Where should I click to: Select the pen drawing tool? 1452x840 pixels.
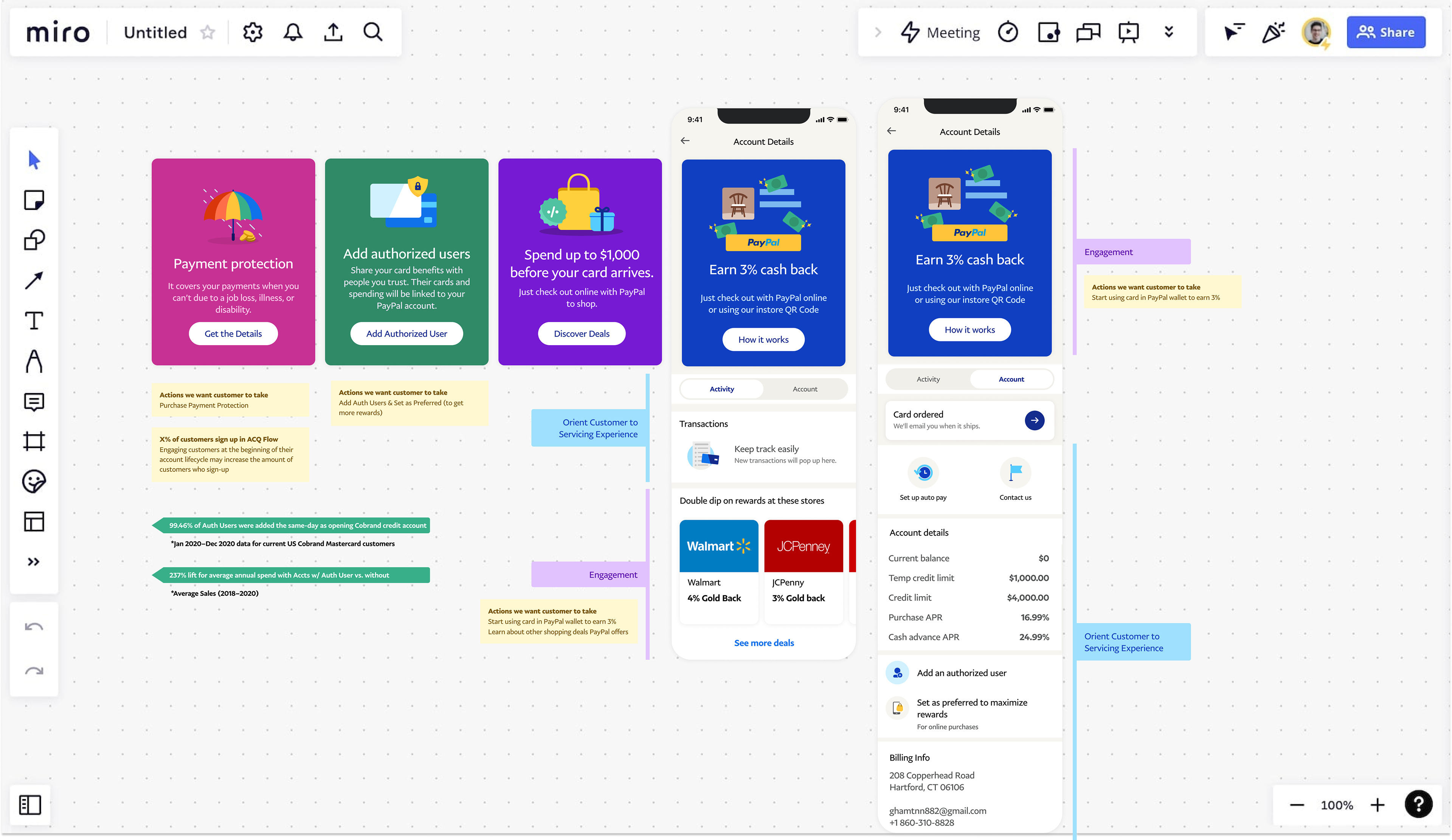click(34, 361)
